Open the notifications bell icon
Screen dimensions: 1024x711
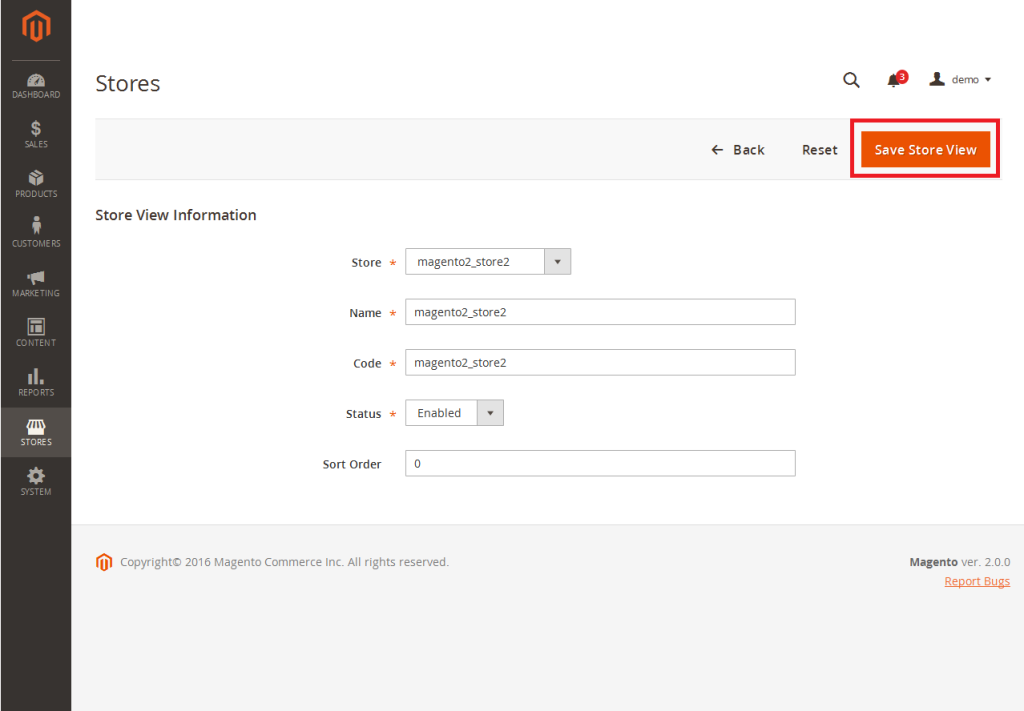click(x=895, y=80)
